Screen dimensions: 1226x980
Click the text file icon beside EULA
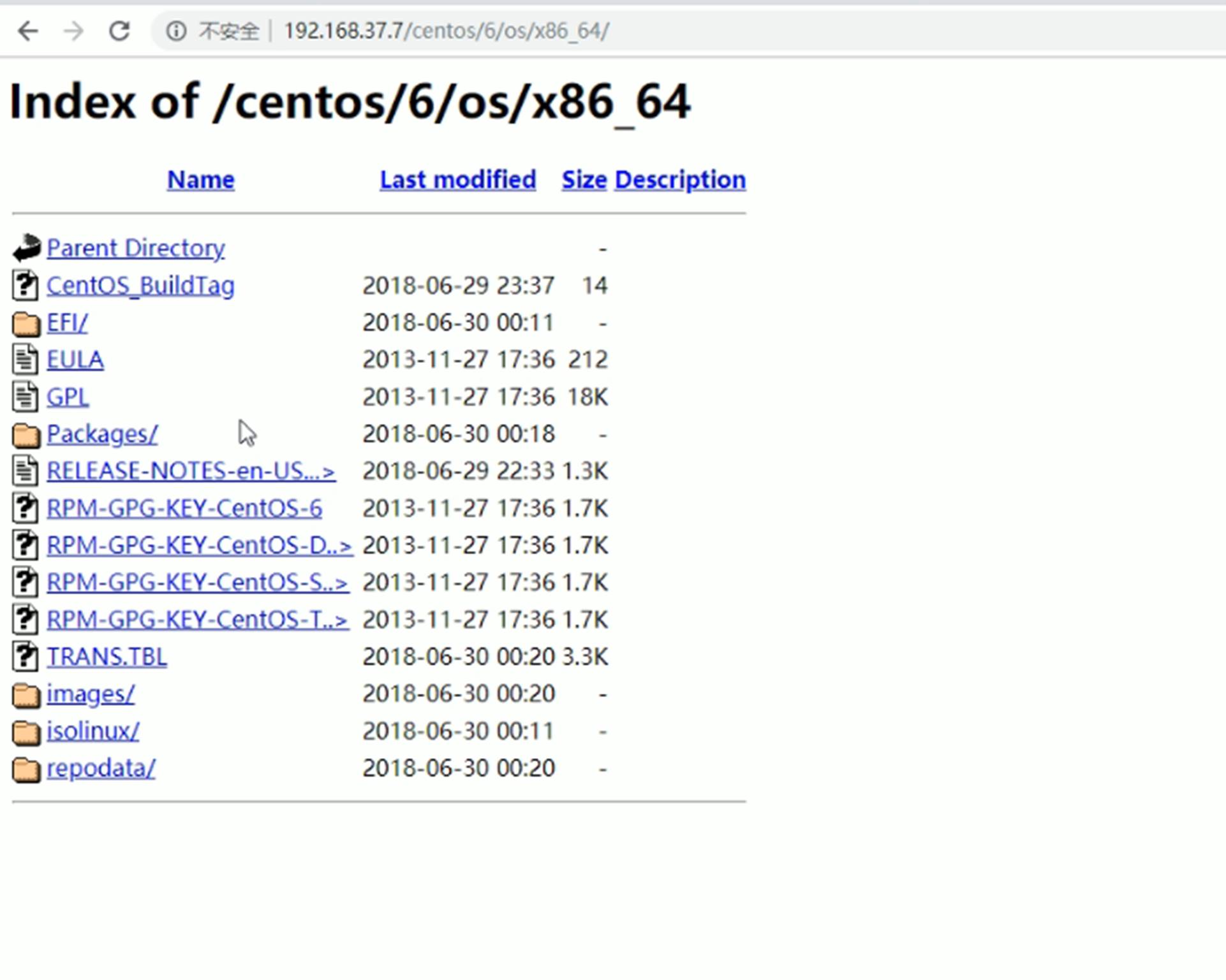coord(26,360)
